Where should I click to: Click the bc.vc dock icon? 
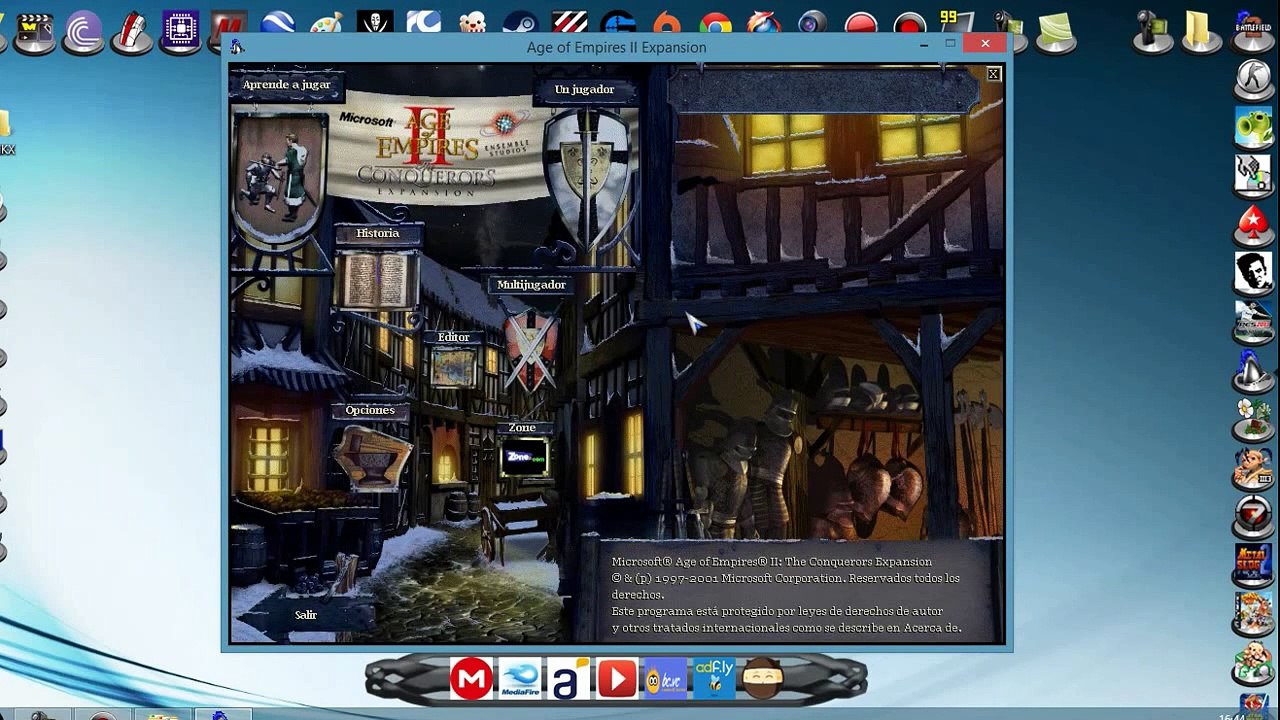coord(666,680)
